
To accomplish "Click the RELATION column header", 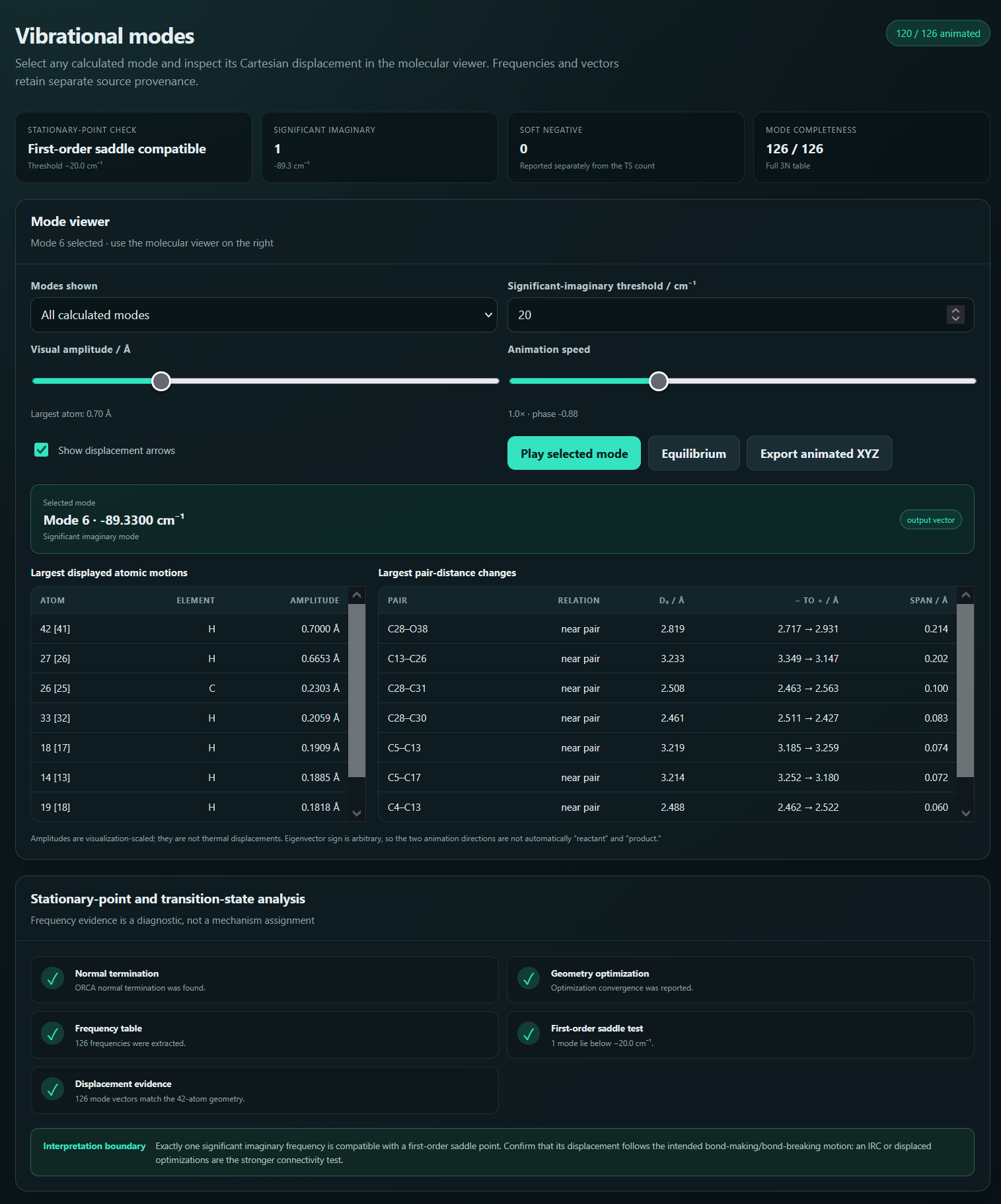I will pos(579,601).
